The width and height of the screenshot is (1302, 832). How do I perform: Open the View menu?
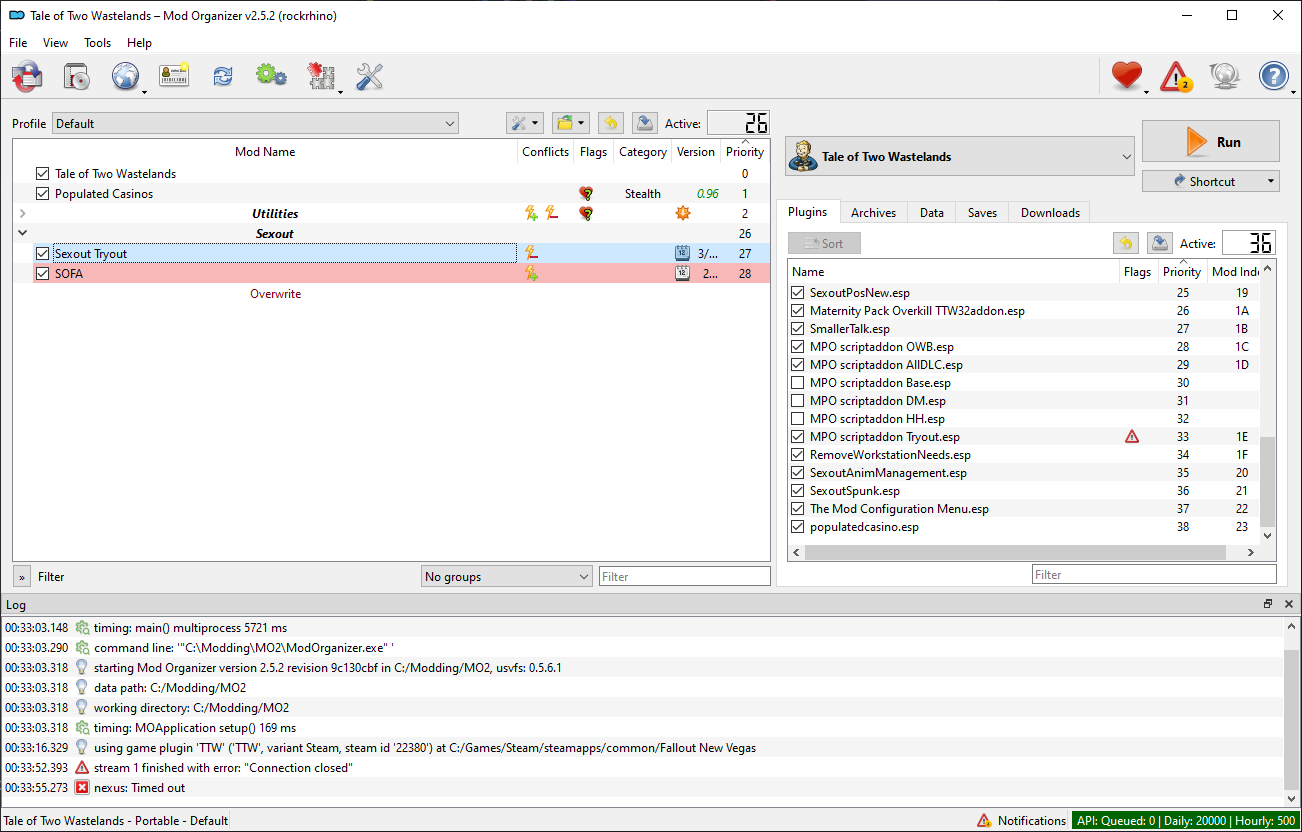(x=56, y=43)
